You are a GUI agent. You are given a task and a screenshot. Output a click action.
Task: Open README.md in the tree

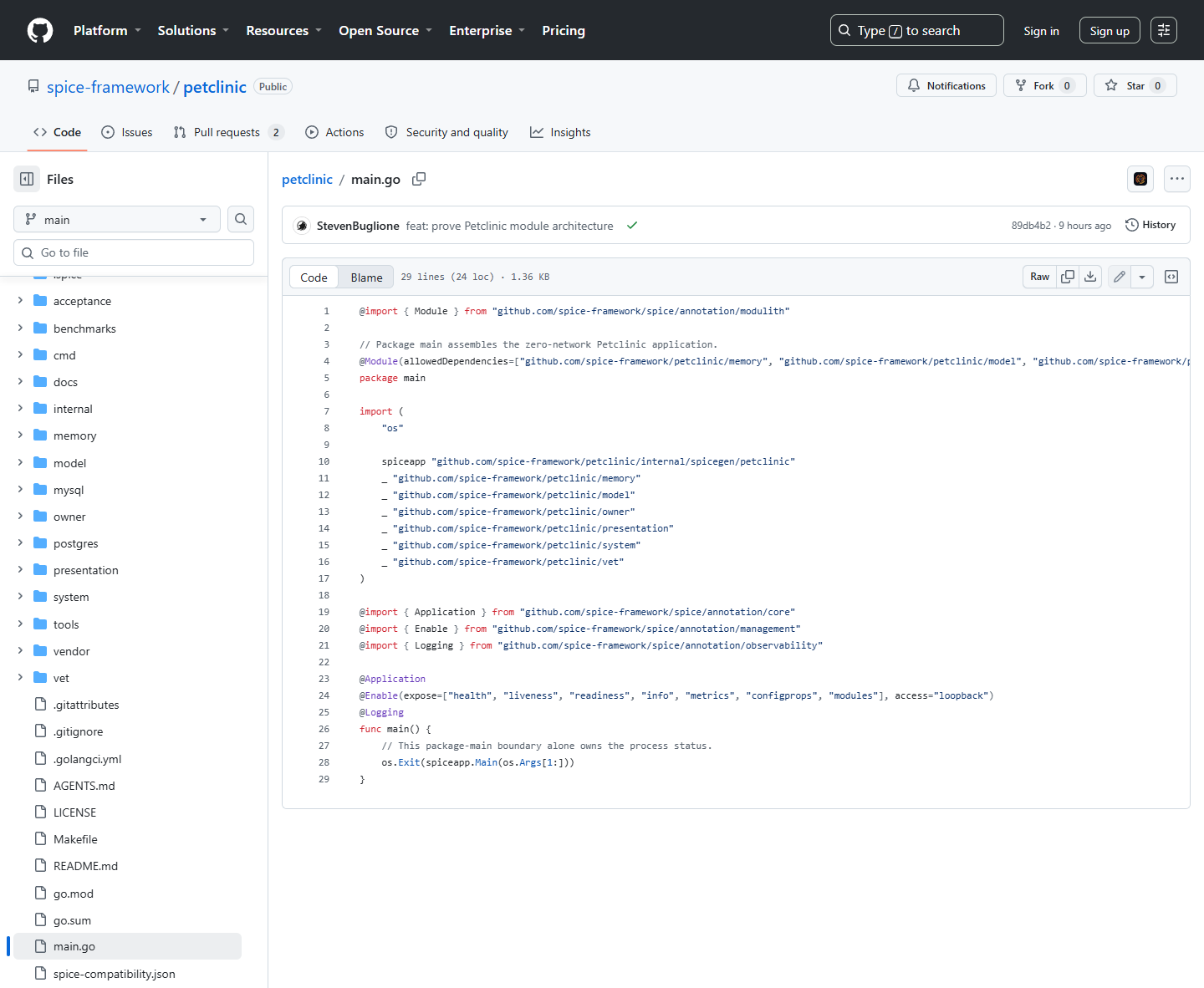85,866
